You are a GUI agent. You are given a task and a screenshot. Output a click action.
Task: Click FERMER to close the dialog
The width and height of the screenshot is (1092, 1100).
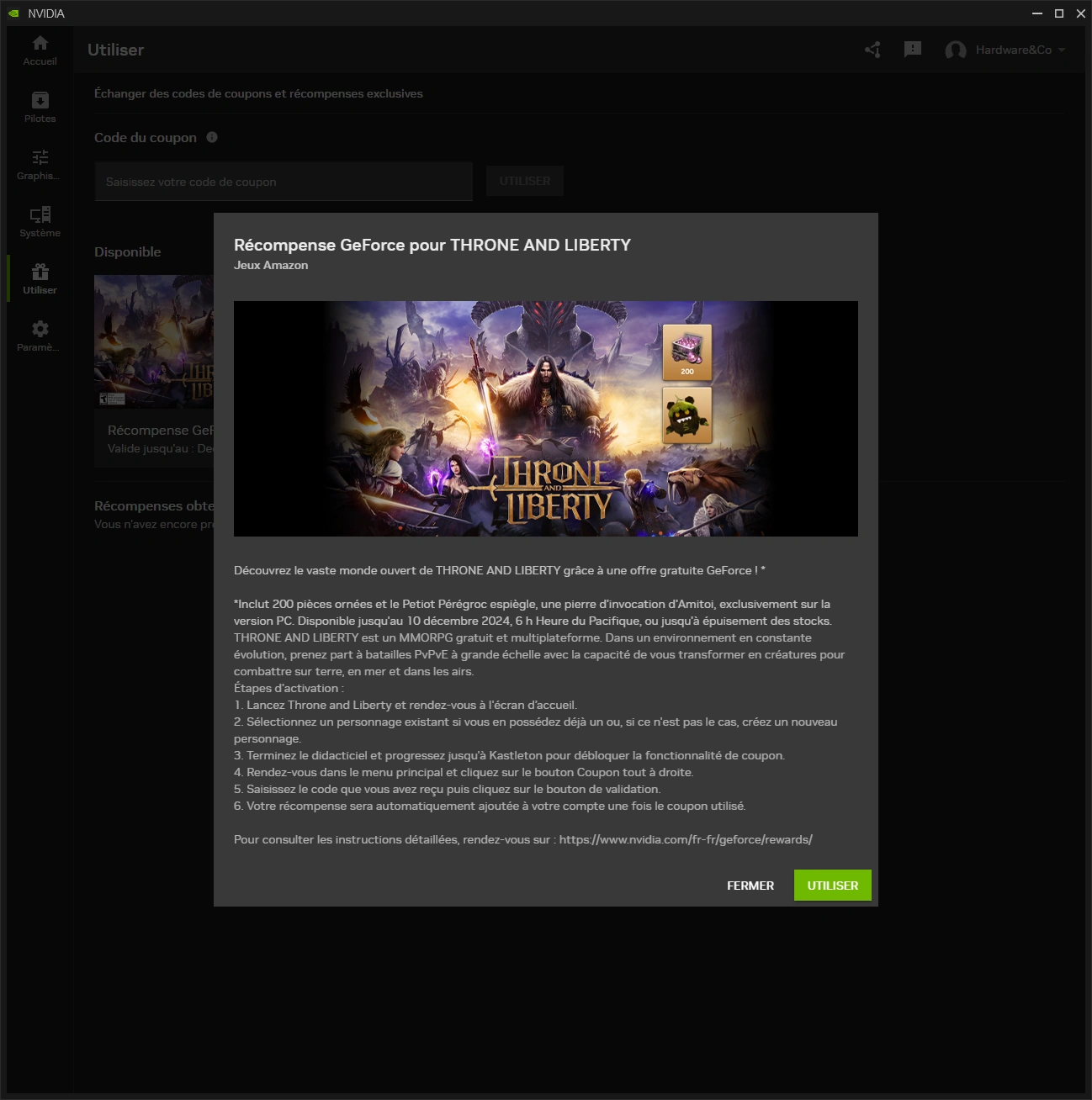tap(750, 886)
